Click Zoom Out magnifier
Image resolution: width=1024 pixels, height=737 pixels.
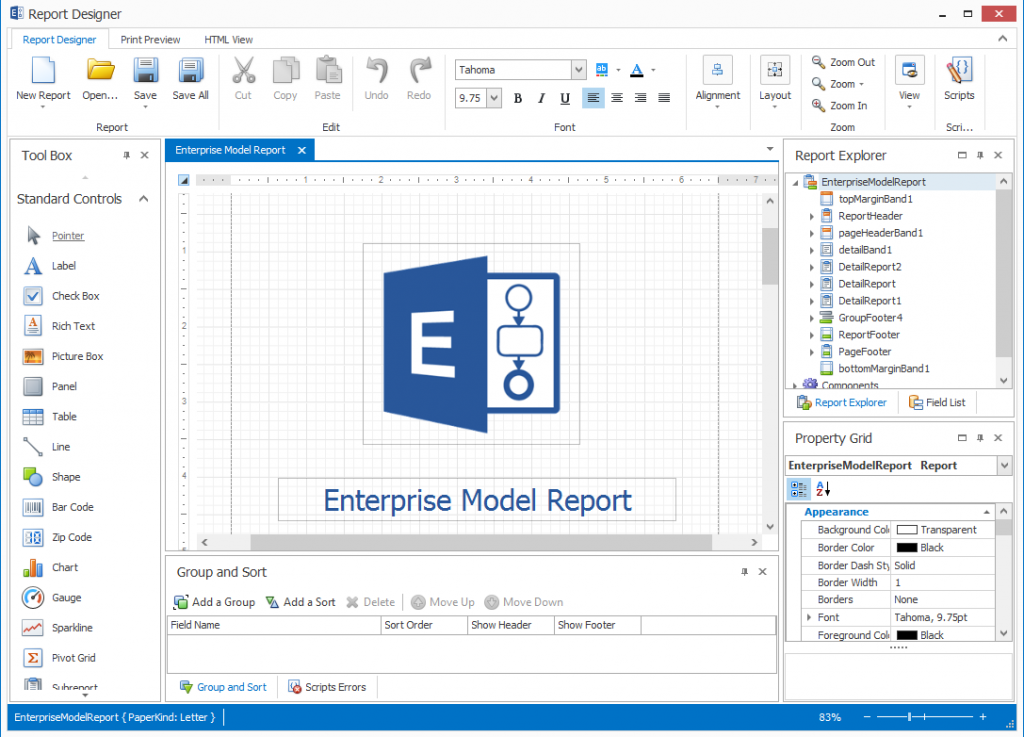tap(818, 62)
